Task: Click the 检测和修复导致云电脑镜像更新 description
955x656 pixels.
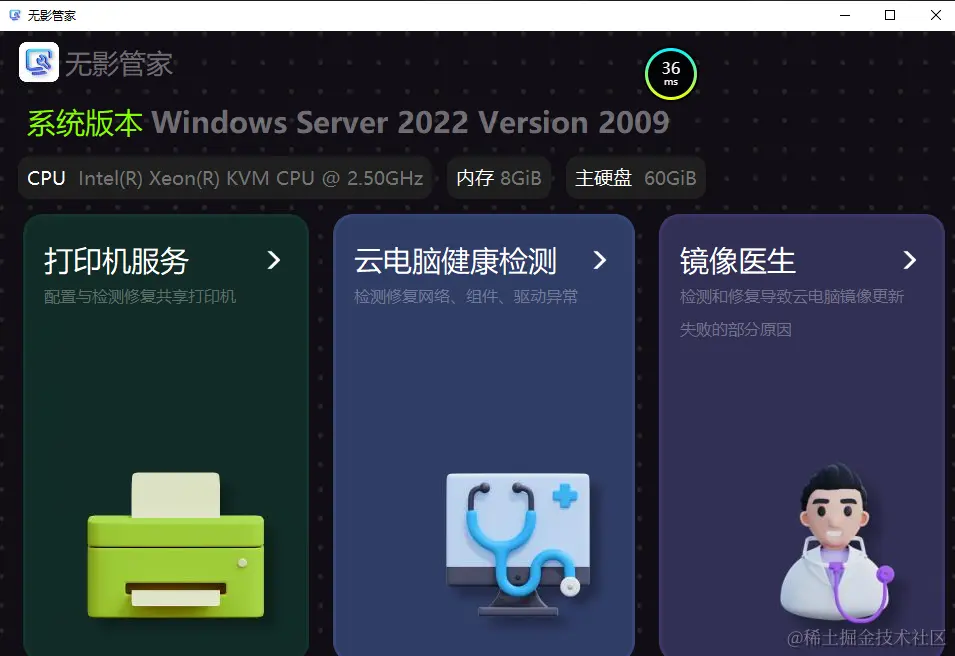Action: click(792, 297)
